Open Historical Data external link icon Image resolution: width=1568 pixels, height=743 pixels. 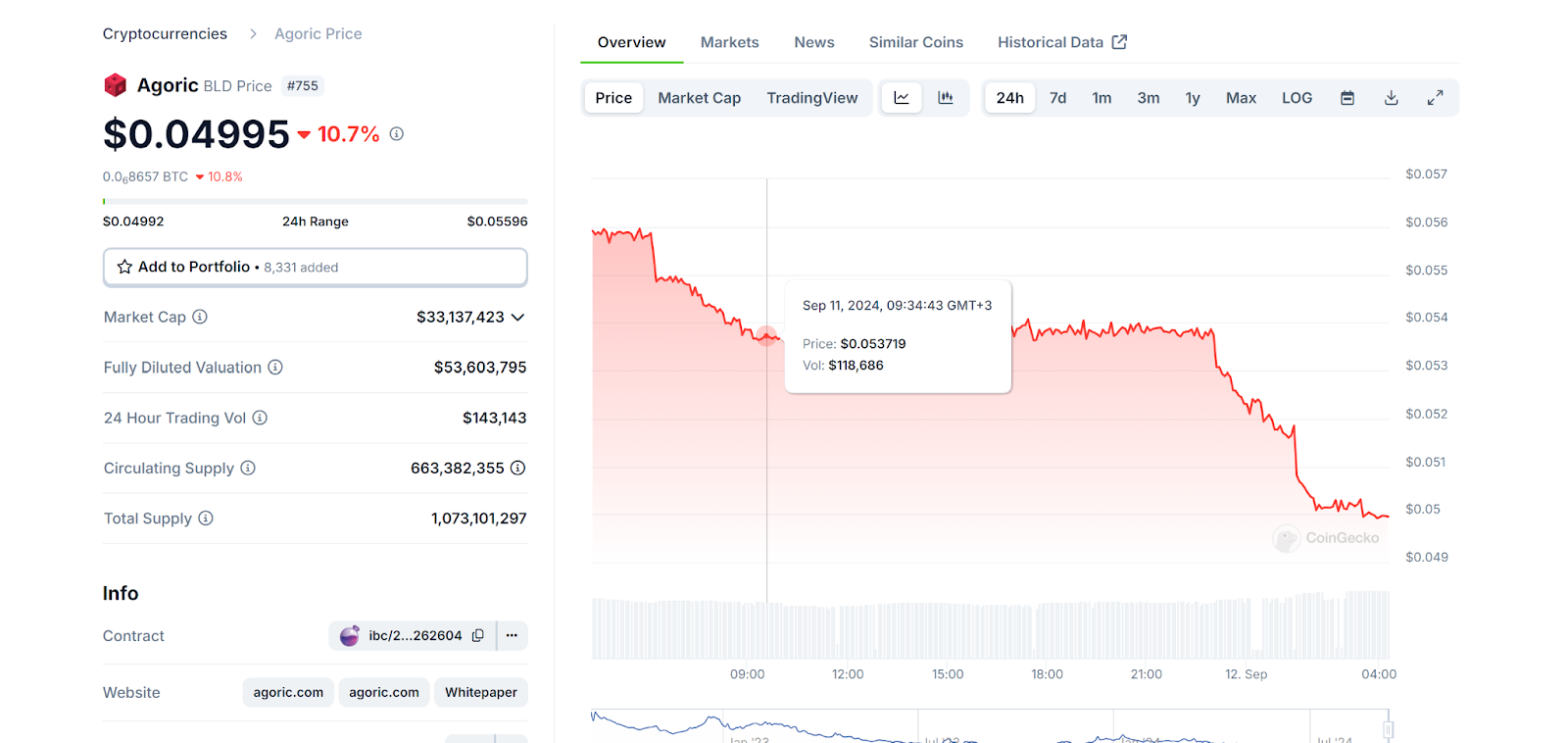(1119, 42)
